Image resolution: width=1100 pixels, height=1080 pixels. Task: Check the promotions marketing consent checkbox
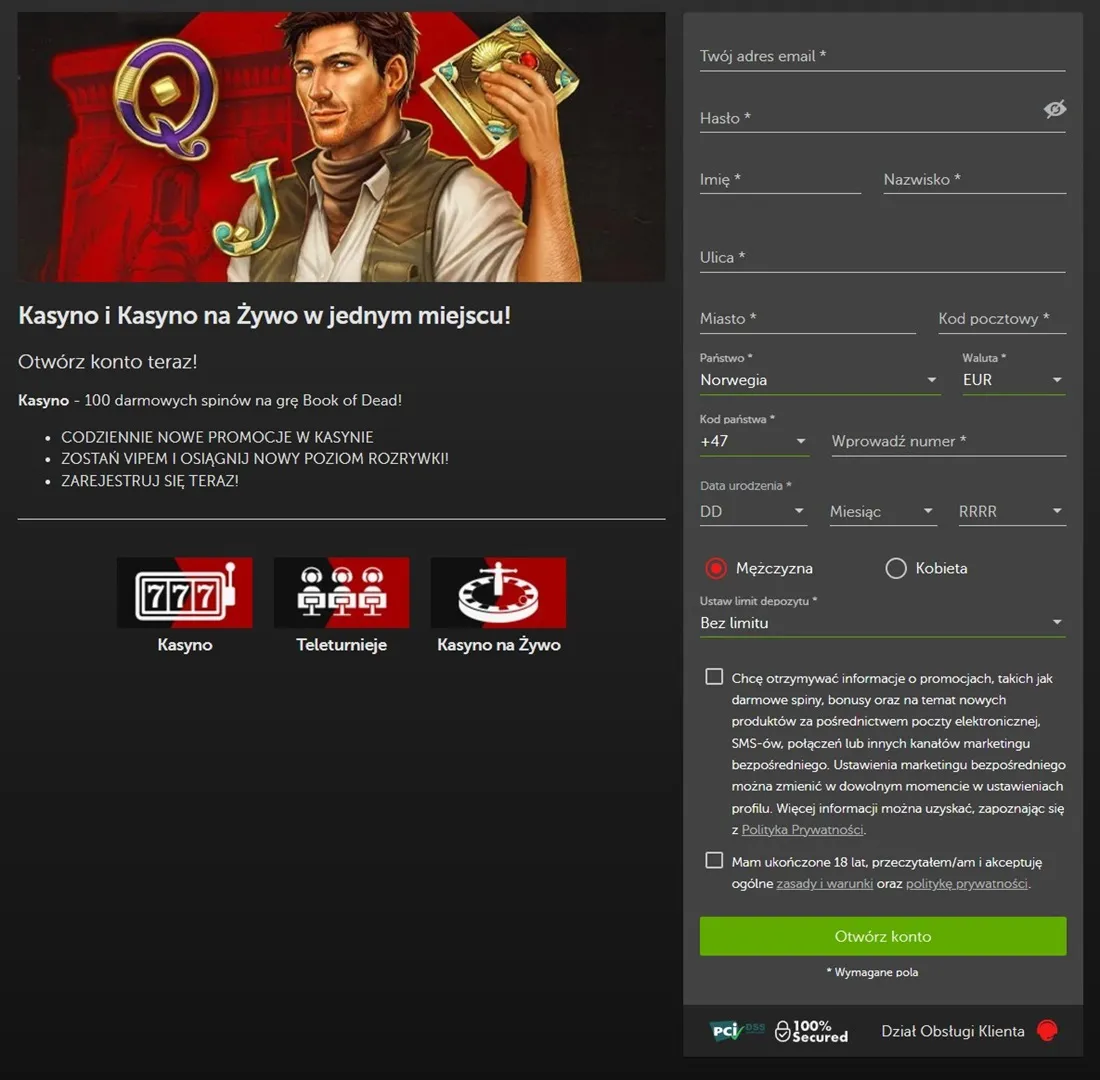point(714,676)
